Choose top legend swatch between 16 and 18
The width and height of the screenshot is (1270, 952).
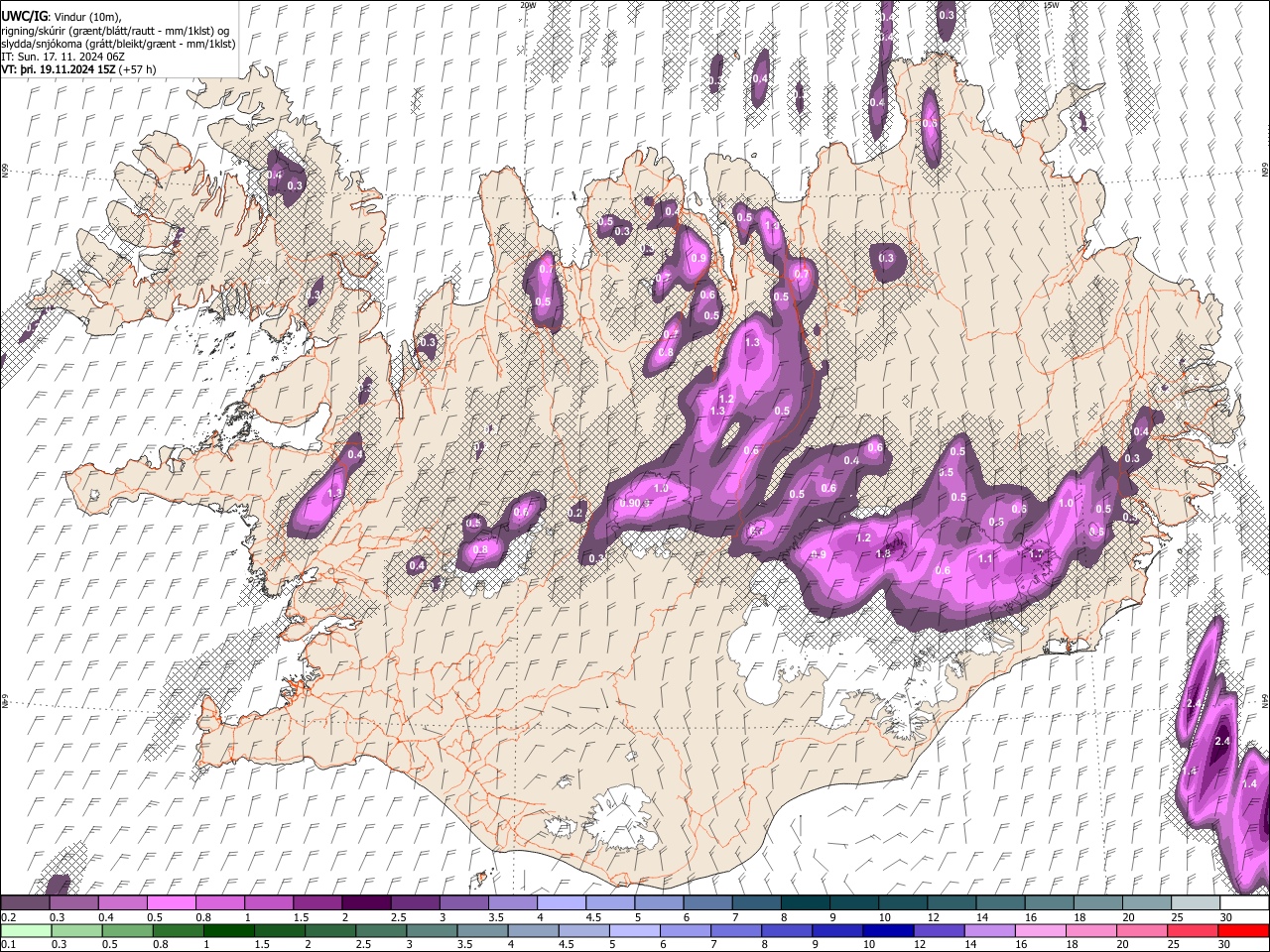[1050, 903]
